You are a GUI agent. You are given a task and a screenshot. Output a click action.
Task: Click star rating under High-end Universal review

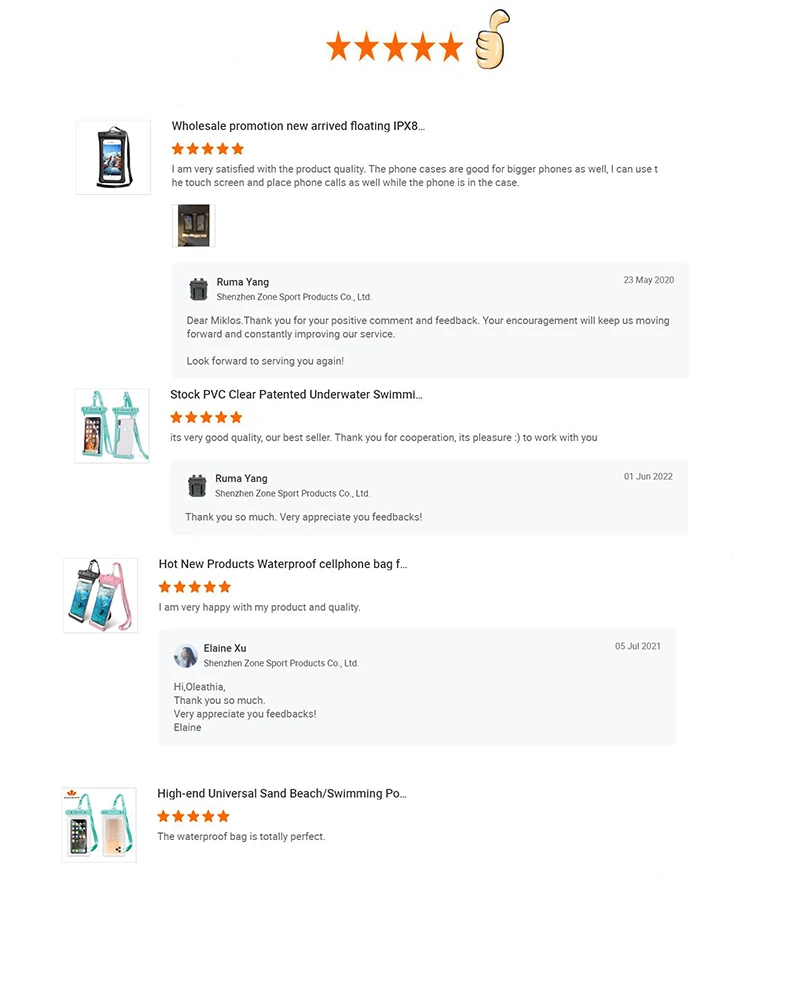click(194, 816)
